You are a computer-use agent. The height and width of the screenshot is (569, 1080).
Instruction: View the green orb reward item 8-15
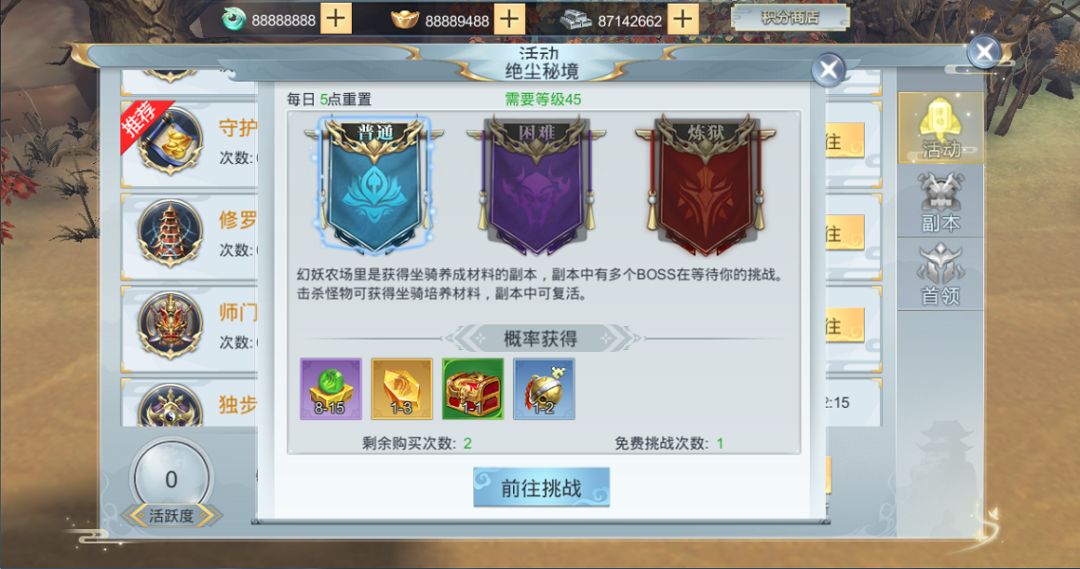click(x=331, y=389)
